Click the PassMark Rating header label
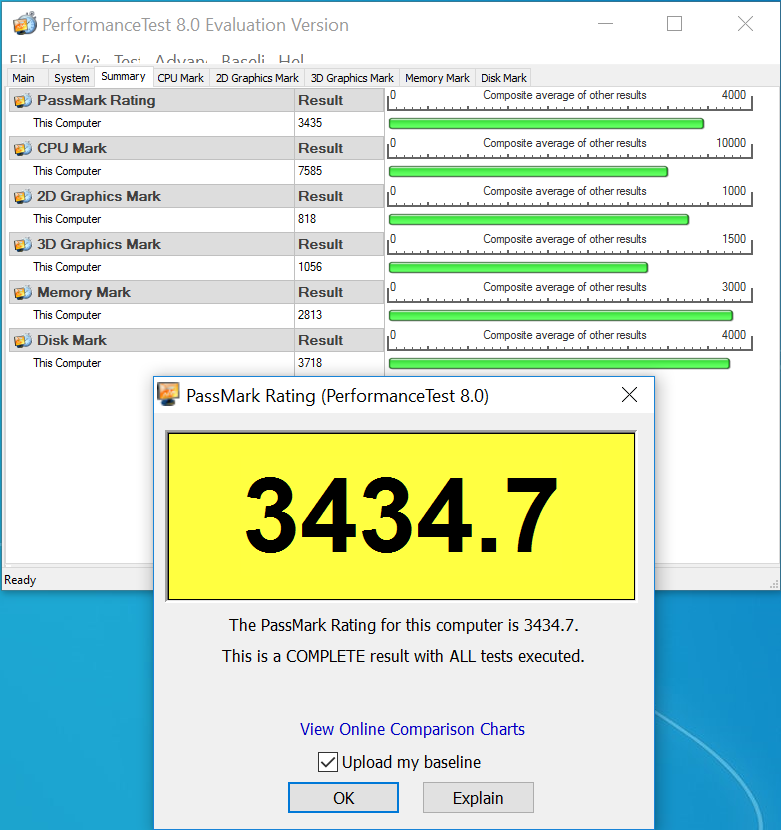The width and height of the screenshot is (781, 830). [x=96, y=100]
